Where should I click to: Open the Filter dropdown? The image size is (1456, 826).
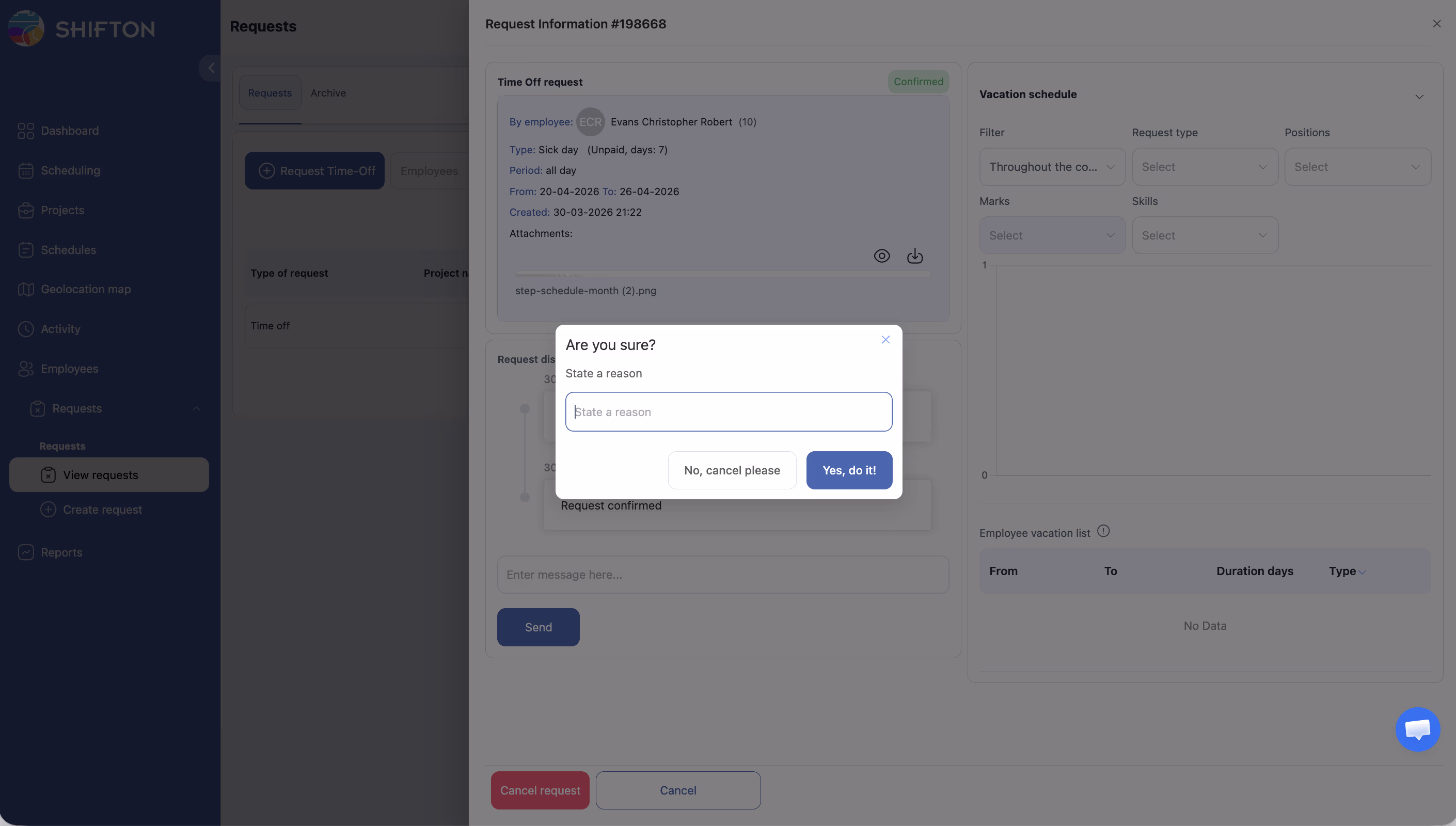coord(1052,167)
